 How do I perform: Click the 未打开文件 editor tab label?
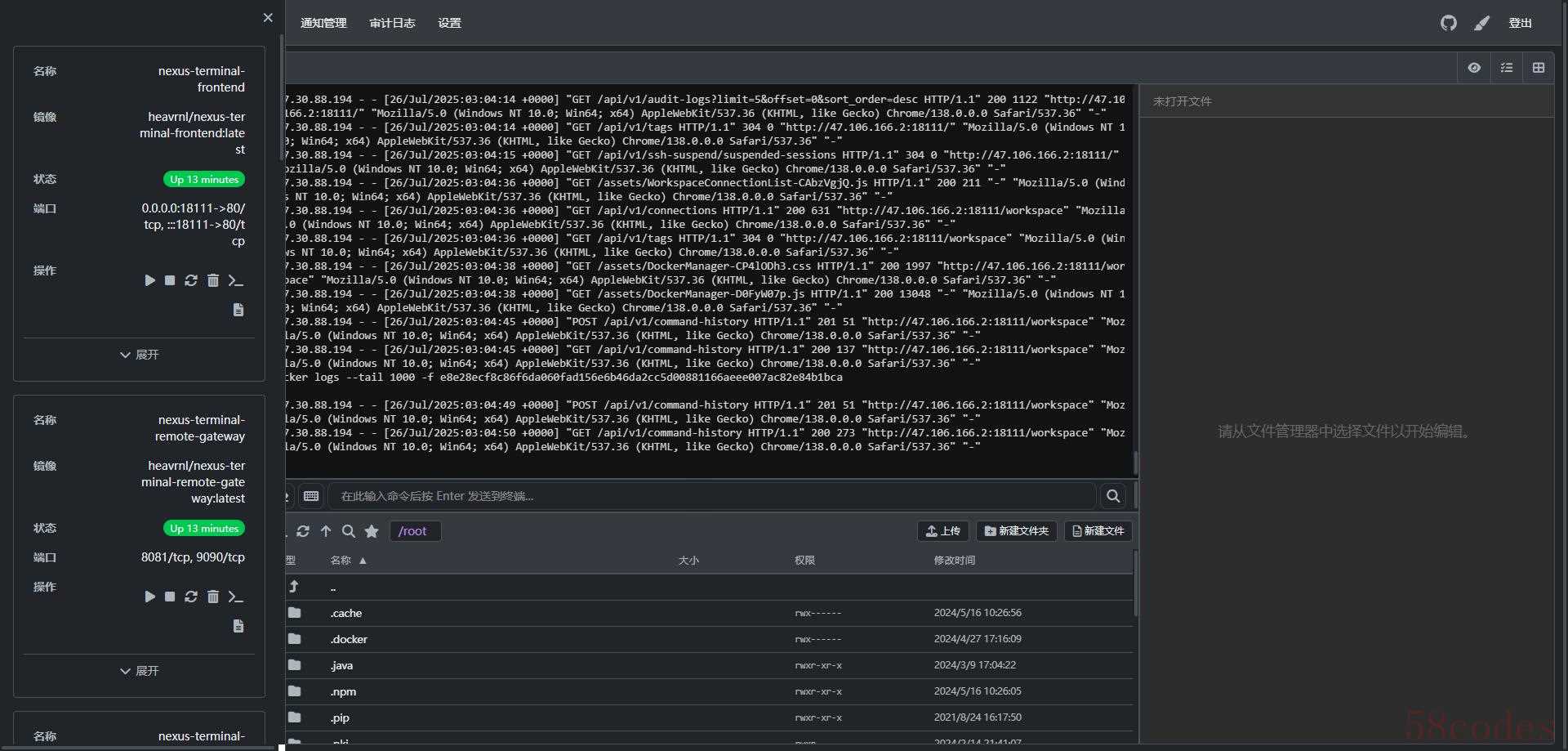(1182, 101)
